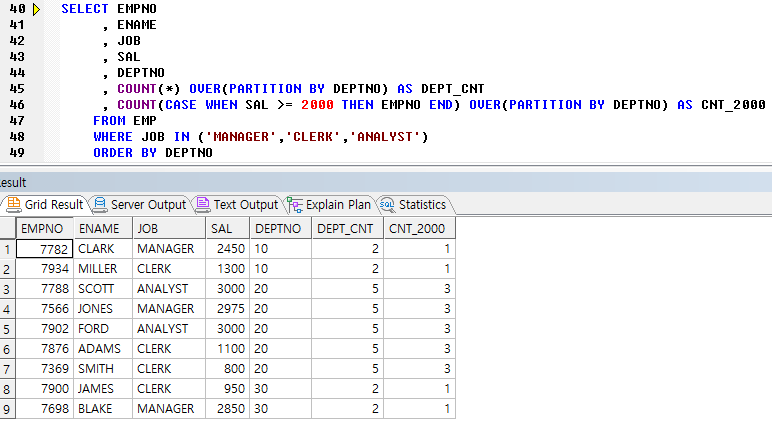Click cell with EMPNO 7782

tap(45, 249)
